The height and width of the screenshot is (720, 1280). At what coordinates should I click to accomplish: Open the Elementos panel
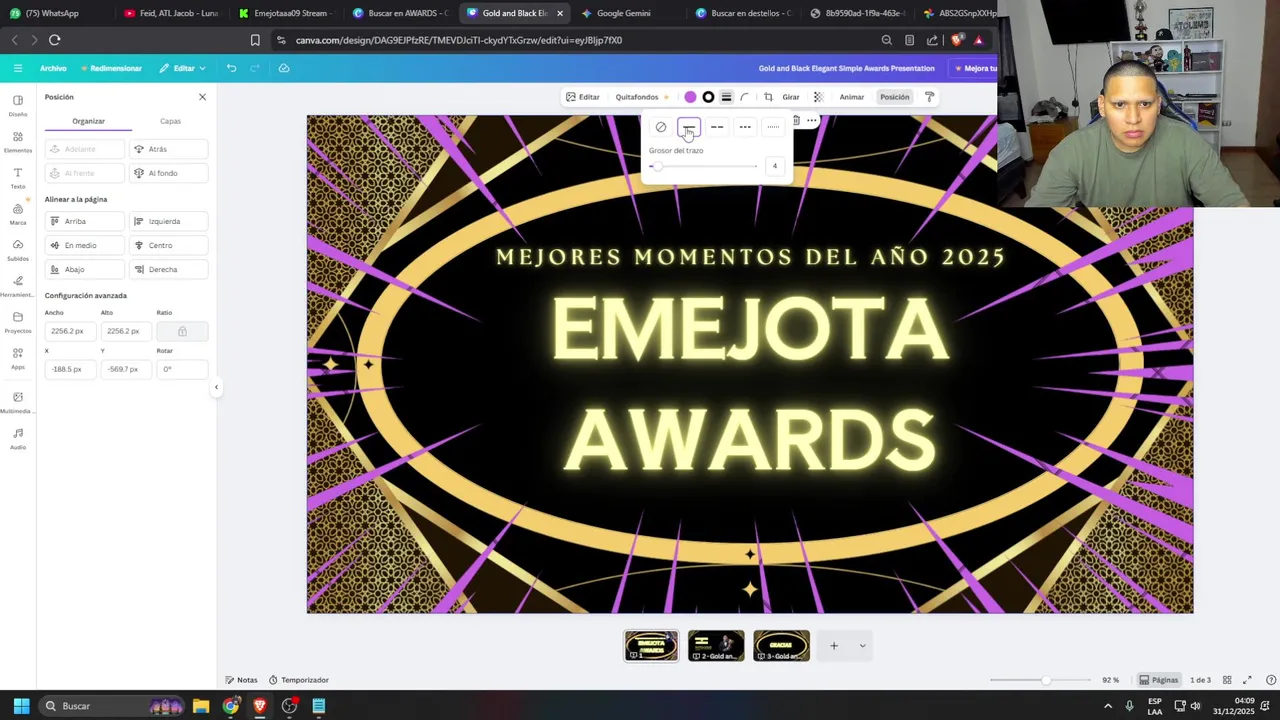point(18,141)
